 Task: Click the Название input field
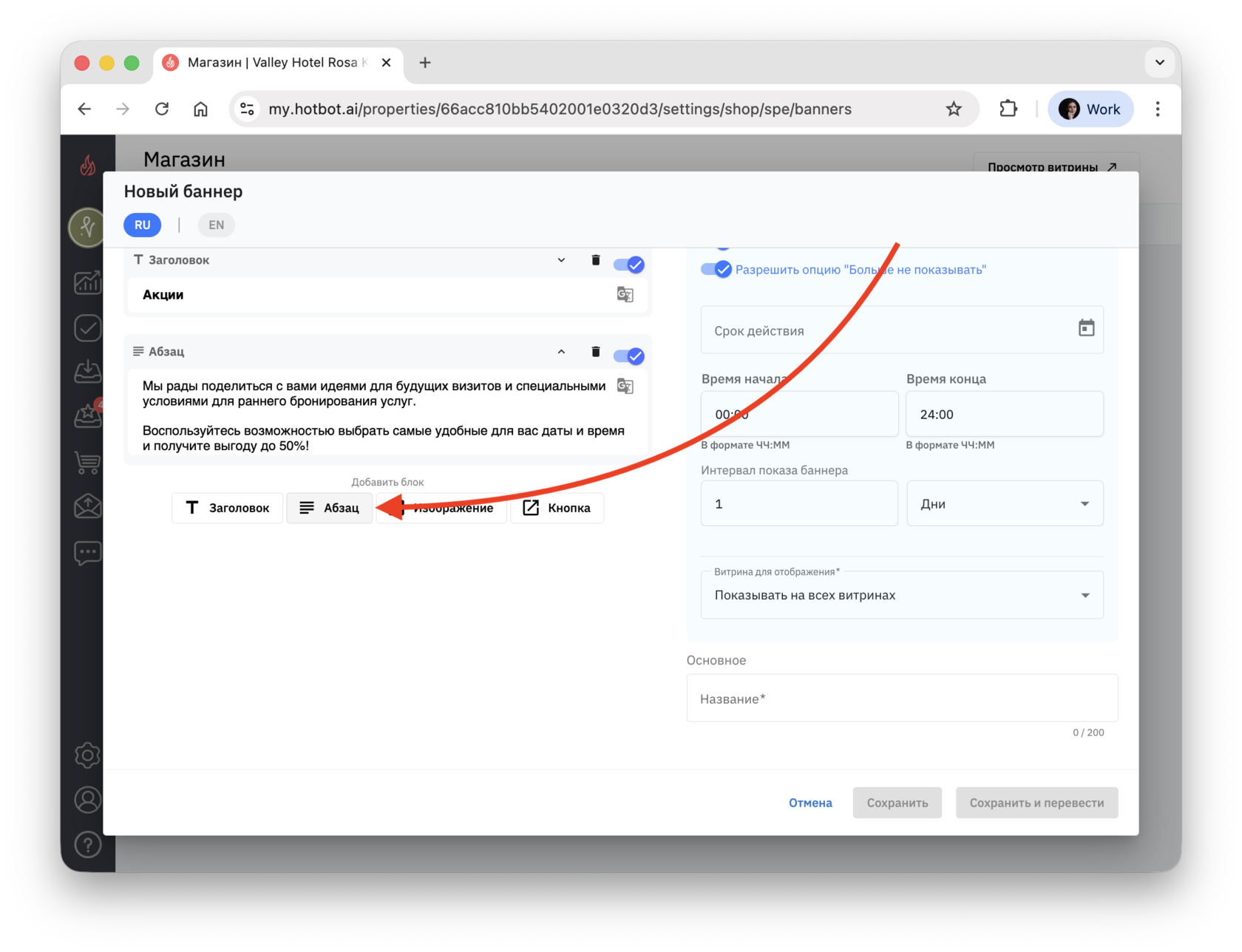902,698
